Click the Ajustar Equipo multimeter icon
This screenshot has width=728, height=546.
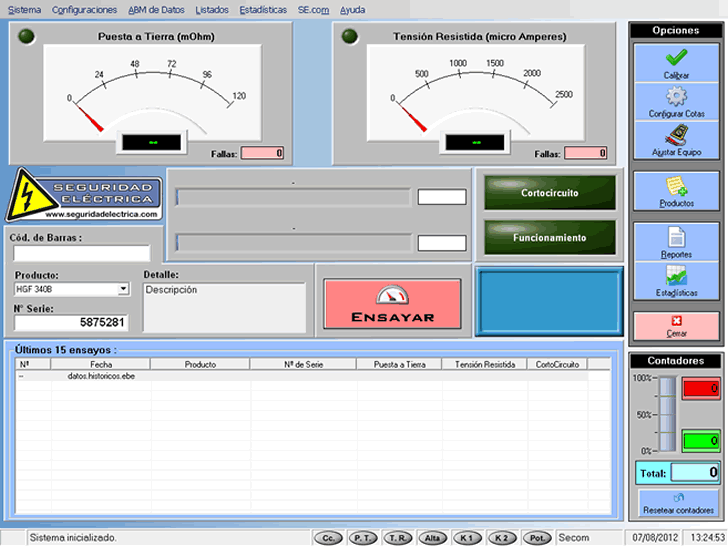coord(676,134)
